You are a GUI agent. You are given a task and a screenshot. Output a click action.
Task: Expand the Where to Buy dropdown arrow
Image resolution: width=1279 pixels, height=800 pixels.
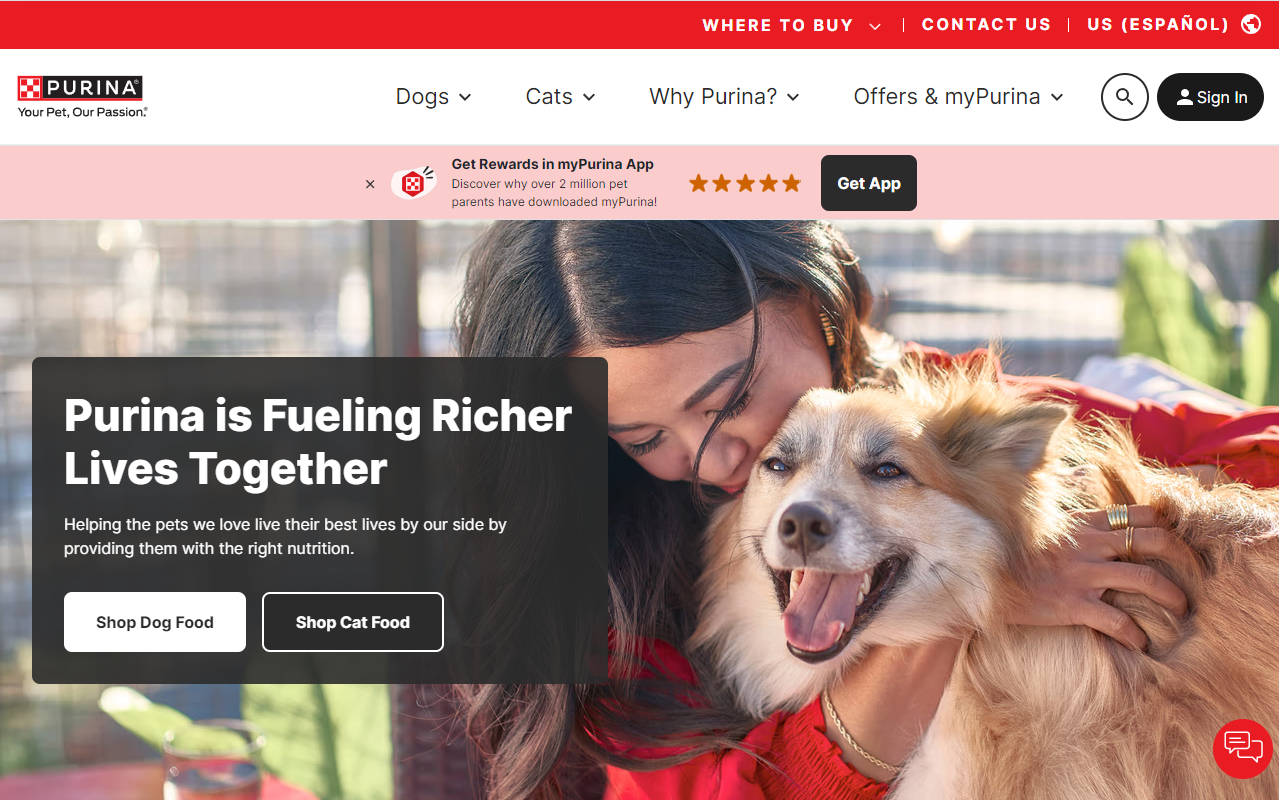pyautogui.click(x=875, y=26)
